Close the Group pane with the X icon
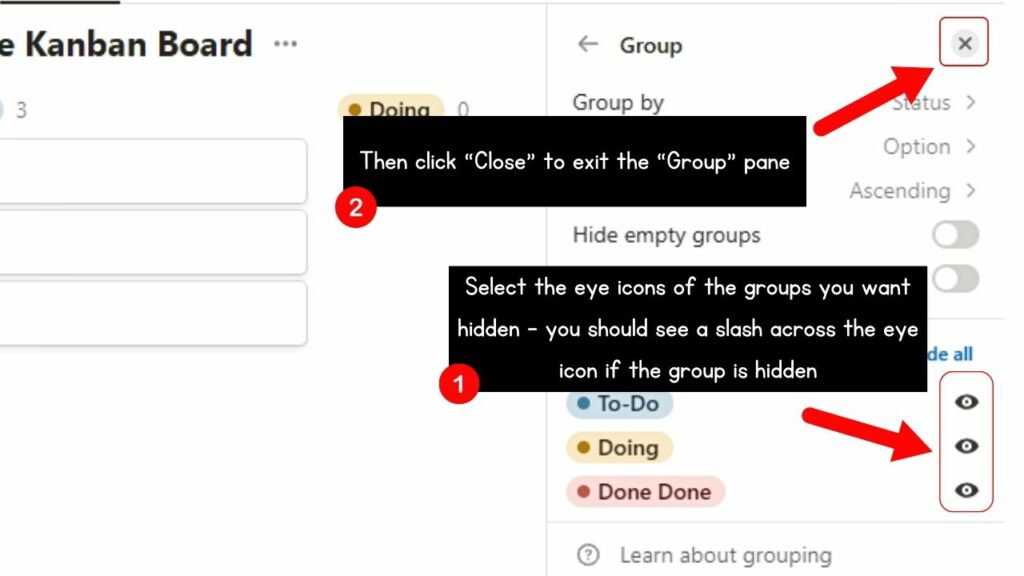 (x=963, y=44)
